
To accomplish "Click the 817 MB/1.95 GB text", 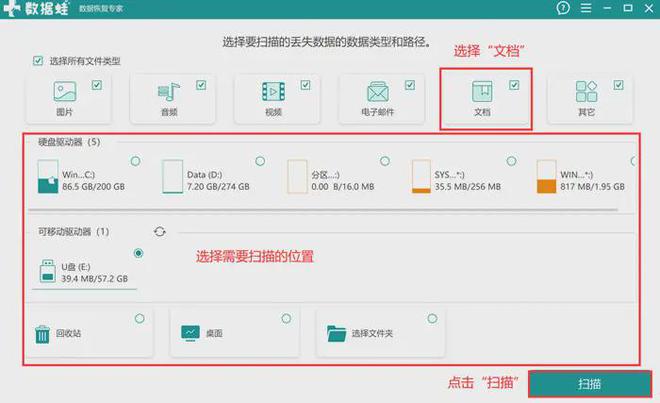I will [592, 187].
